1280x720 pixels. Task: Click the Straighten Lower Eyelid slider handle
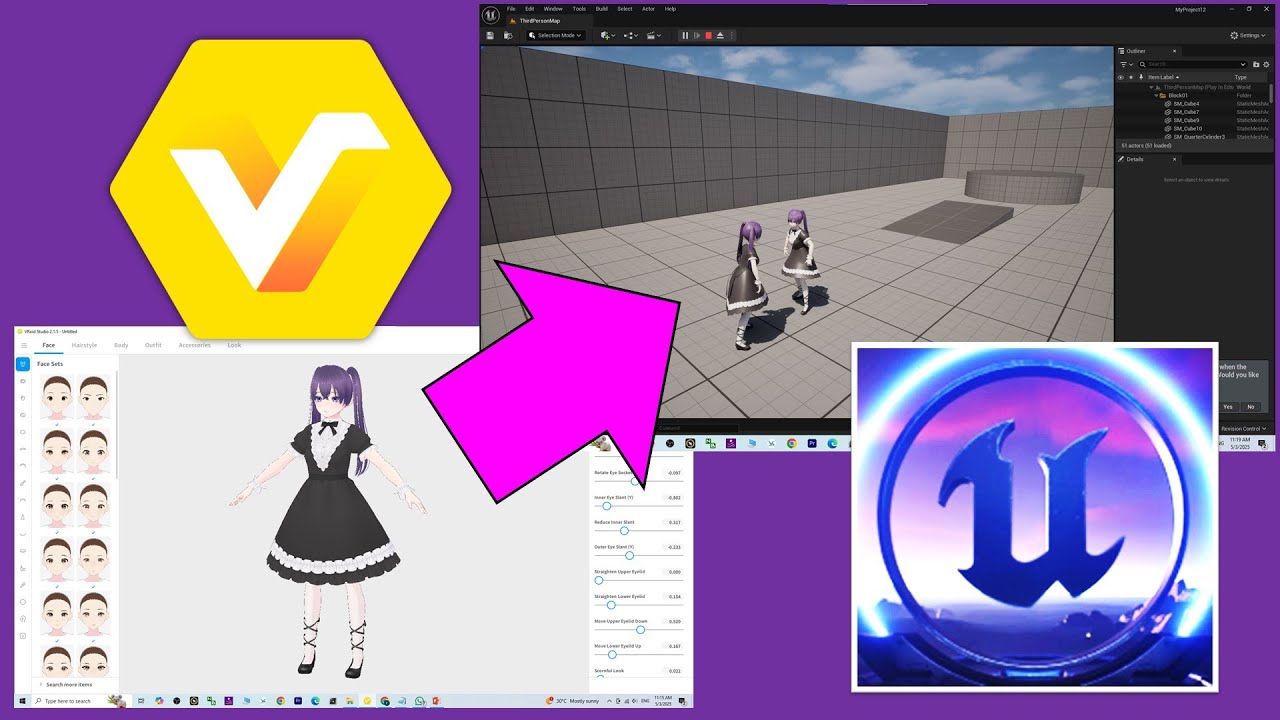[x=611, y=605]
